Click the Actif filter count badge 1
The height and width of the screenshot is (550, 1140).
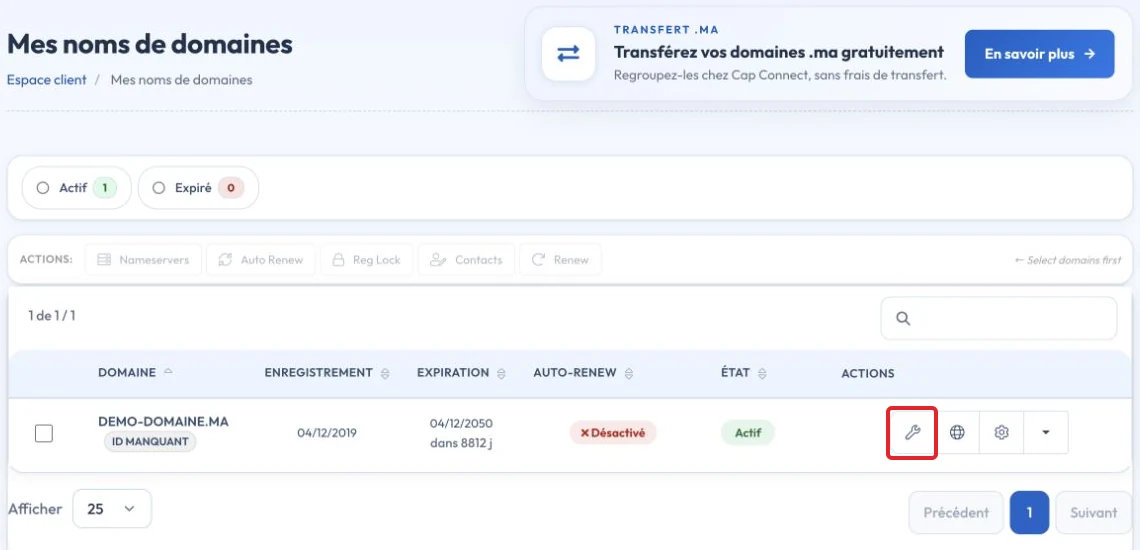[105, 188]
